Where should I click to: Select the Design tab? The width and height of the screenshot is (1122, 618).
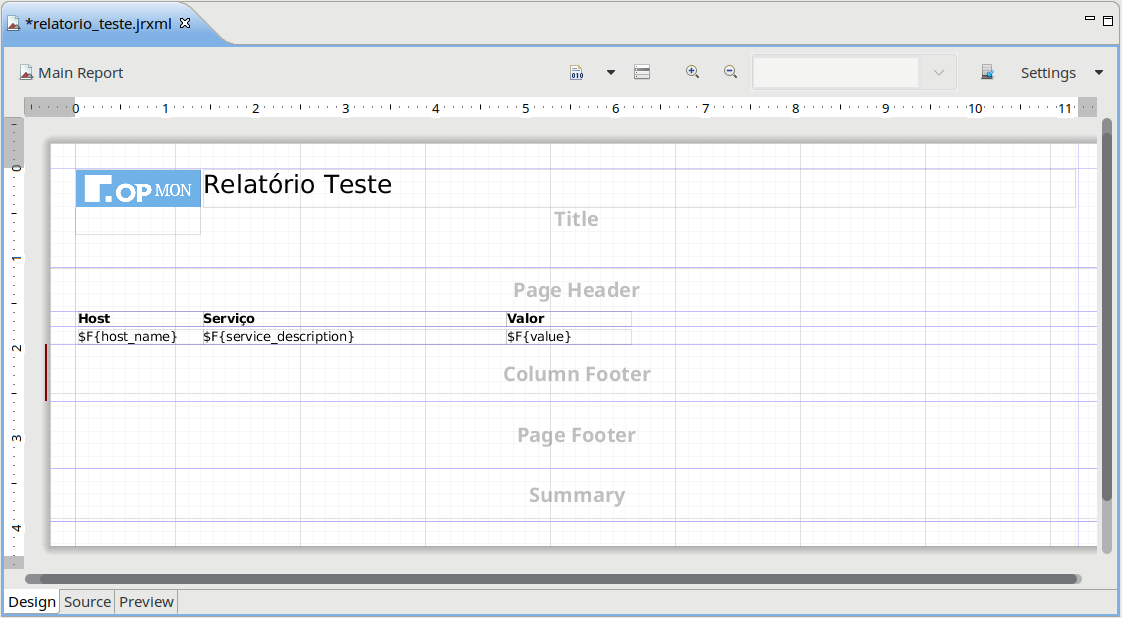click(32, 602)
